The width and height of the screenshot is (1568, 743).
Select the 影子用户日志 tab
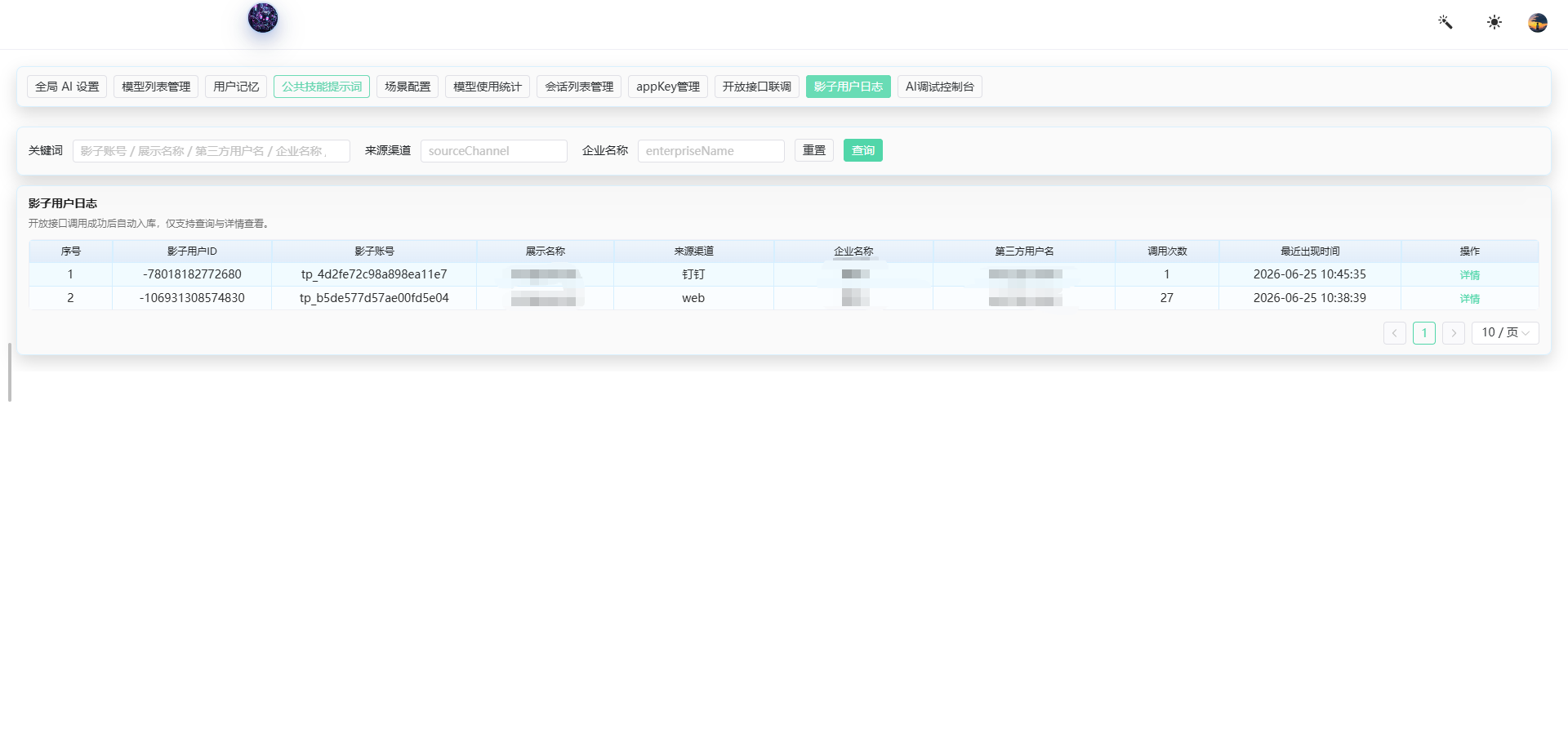849,87
